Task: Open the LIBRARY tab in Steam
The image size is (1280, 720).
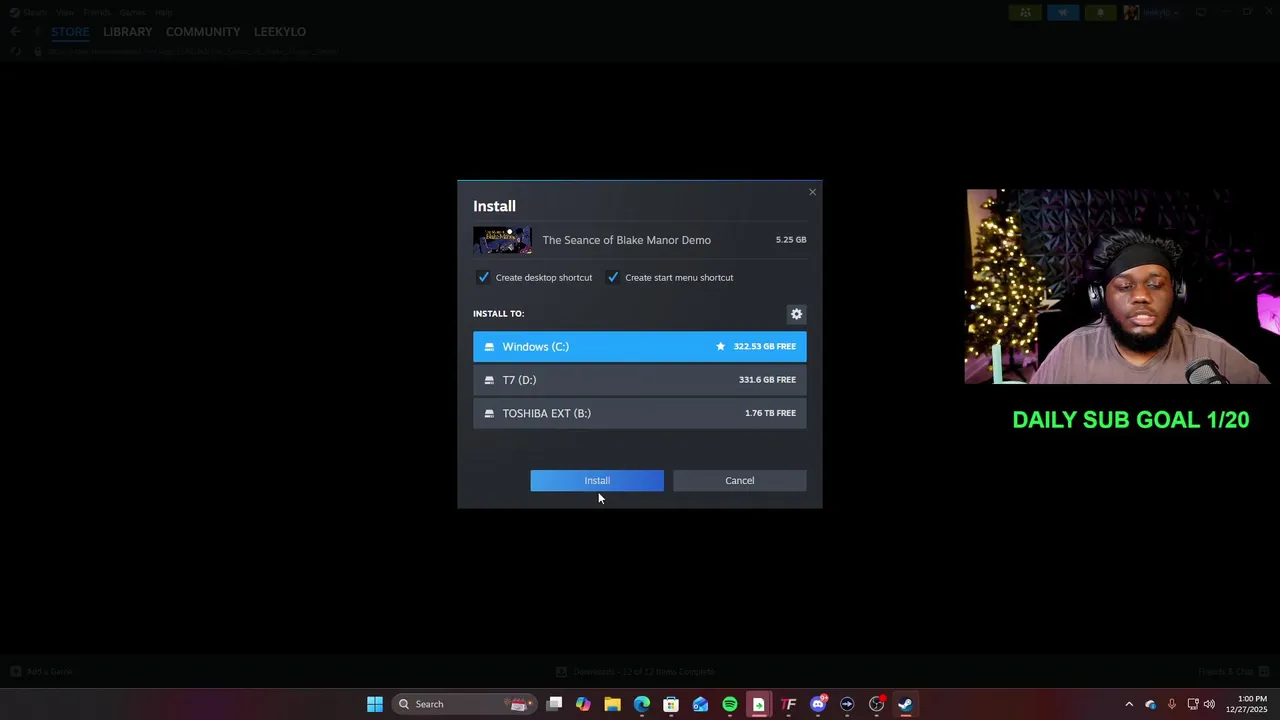Action: click(128, 32)
